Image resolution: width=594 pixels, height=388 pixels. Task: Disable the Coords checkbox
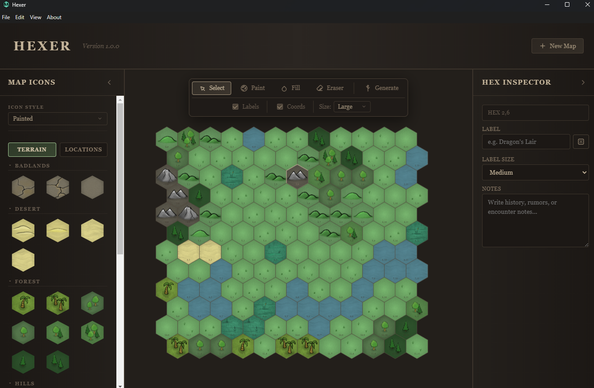(280, 107)
